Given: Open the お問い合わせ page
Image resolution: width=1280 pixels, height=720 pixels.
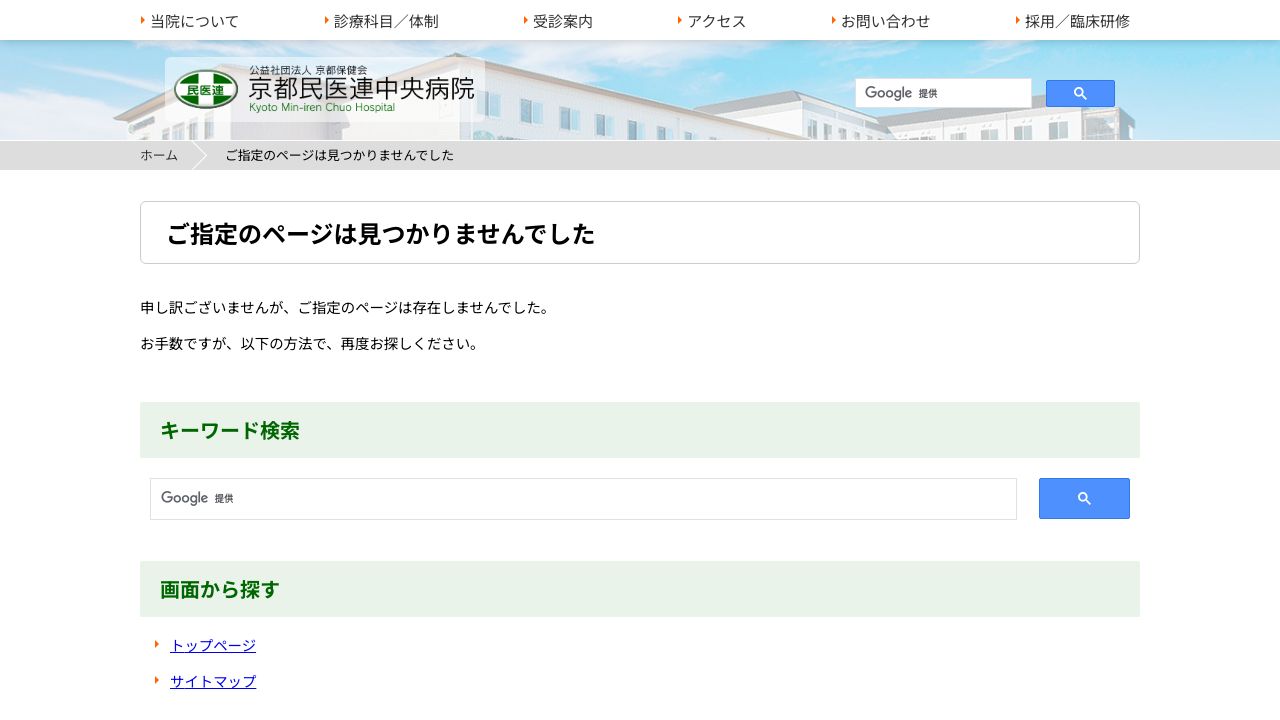Looking at the screenshot, I should [885, 20].
